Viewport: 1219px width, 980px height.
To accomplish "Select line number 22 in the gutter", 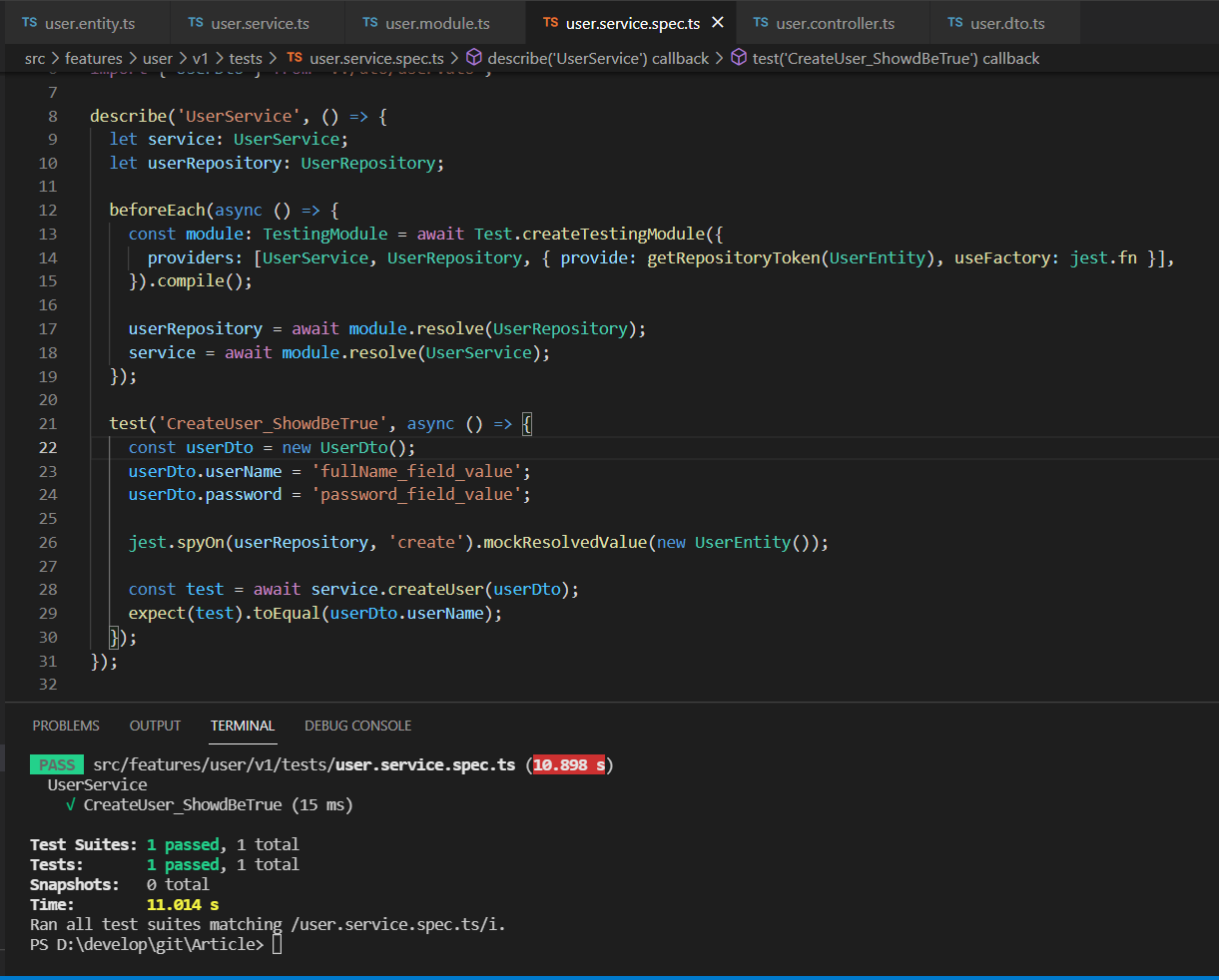I will (x=47, y=446).
